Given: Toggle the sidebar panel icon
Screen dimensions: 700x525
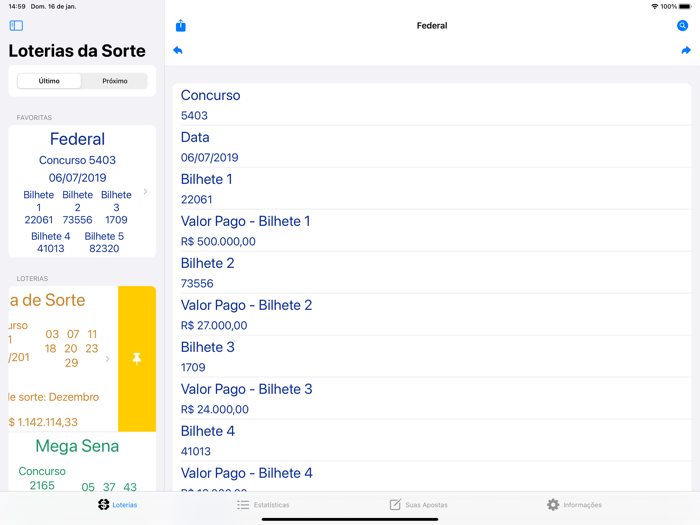Looking at the screenshot, I should pyautogui.click(x=16, y=25).
